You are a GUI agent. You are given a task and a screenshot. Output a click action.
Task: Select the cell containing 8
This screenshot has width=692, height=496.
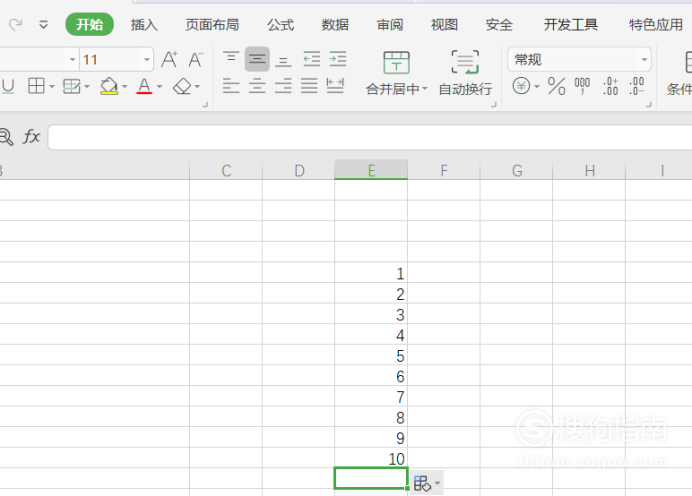(x=371, y=417)
